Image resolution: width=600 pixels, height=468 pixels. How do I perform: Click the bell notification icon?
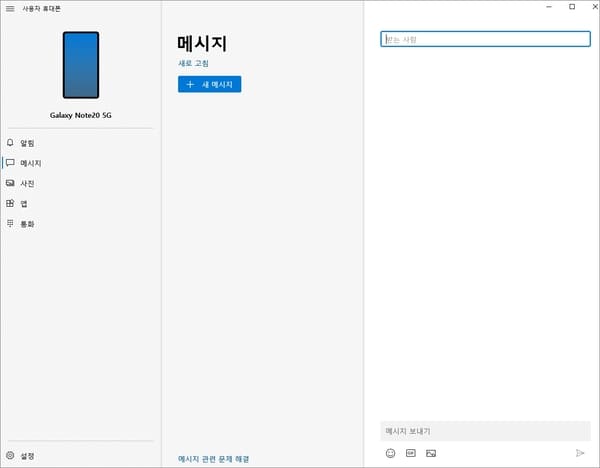10,143
